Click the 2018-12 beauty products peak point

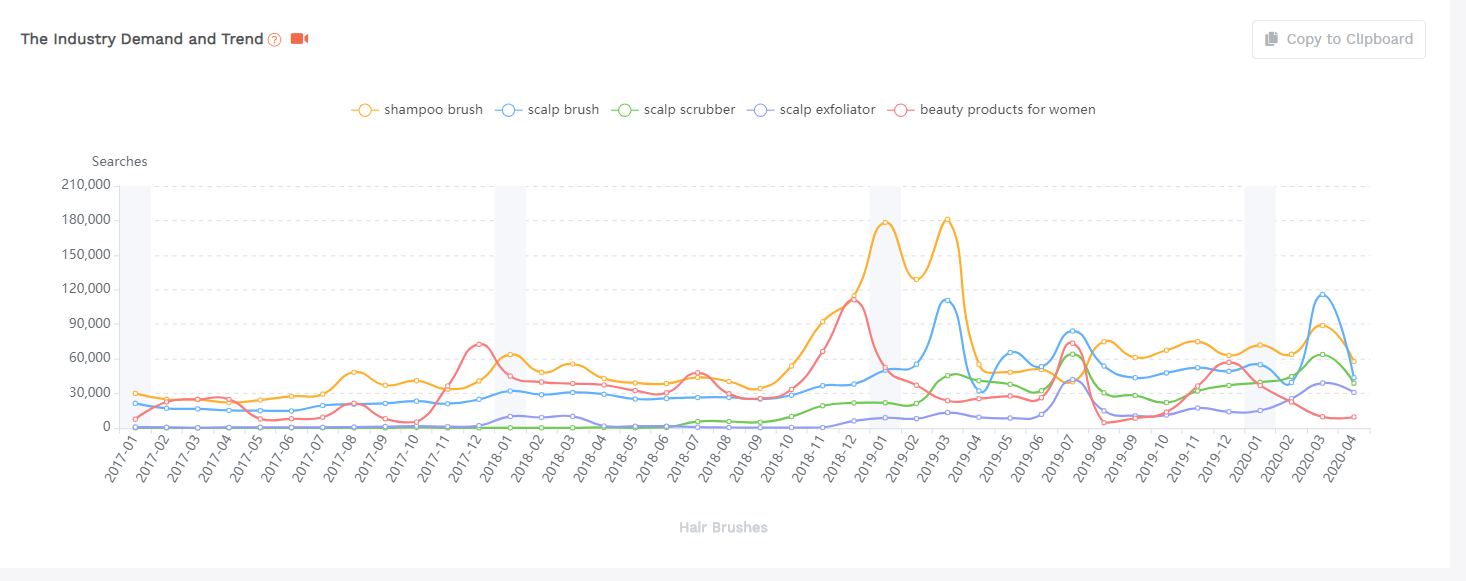click(853, 299)
